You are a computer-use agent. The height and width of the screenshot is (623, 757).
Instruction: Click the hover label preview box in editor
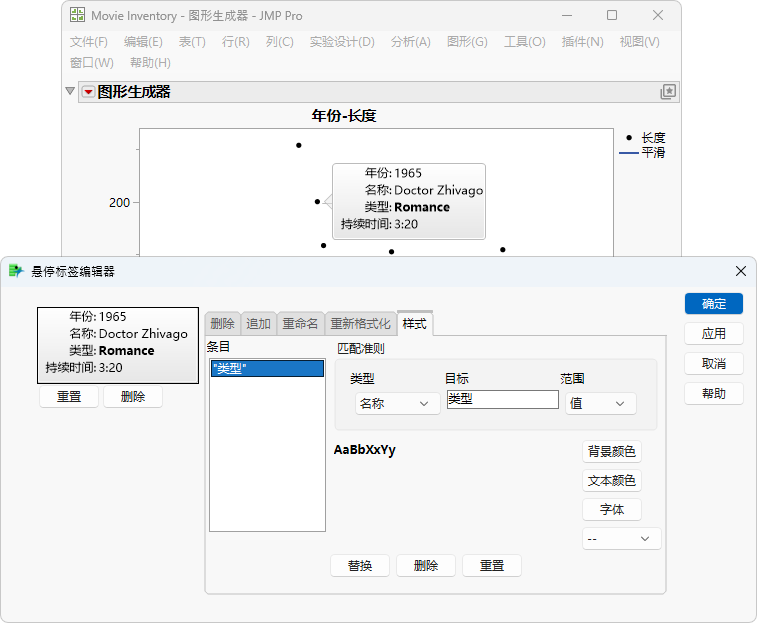118,345
